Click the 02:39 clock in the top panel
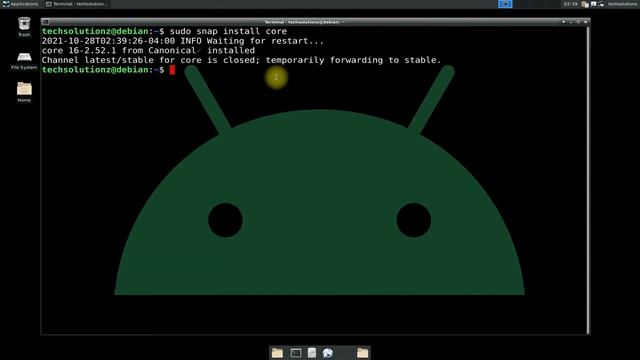 point(570,4)
